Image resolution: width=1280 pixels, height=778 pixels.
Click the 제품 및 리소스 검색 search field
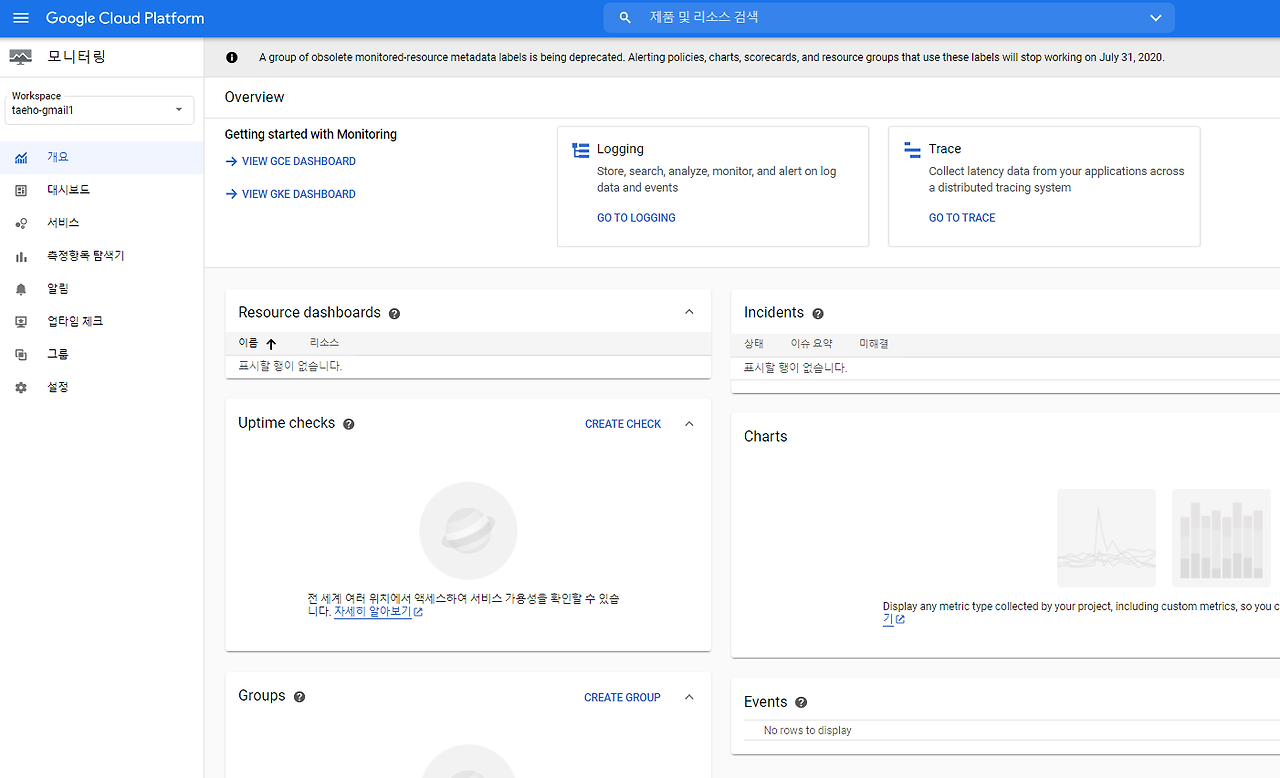(890, 18)
